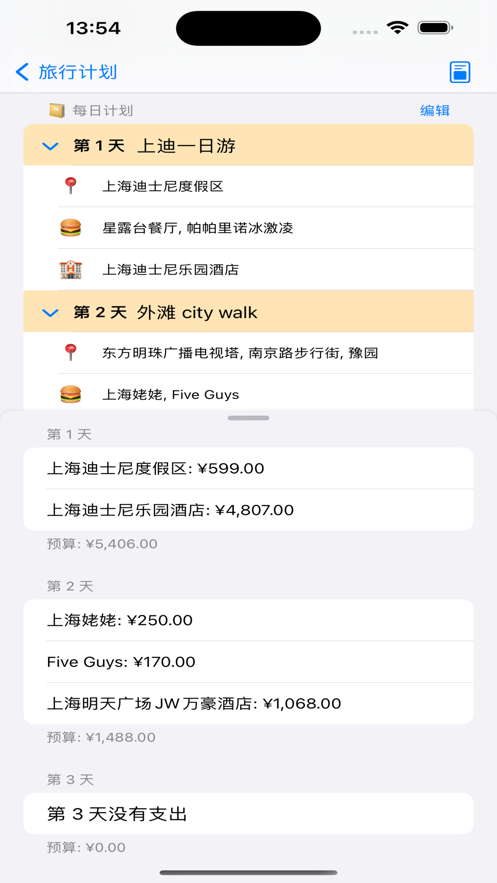
Task: Select the 上海迪士尼度假区: ¥599.00 expense row
Action: (x=248, y=469)
